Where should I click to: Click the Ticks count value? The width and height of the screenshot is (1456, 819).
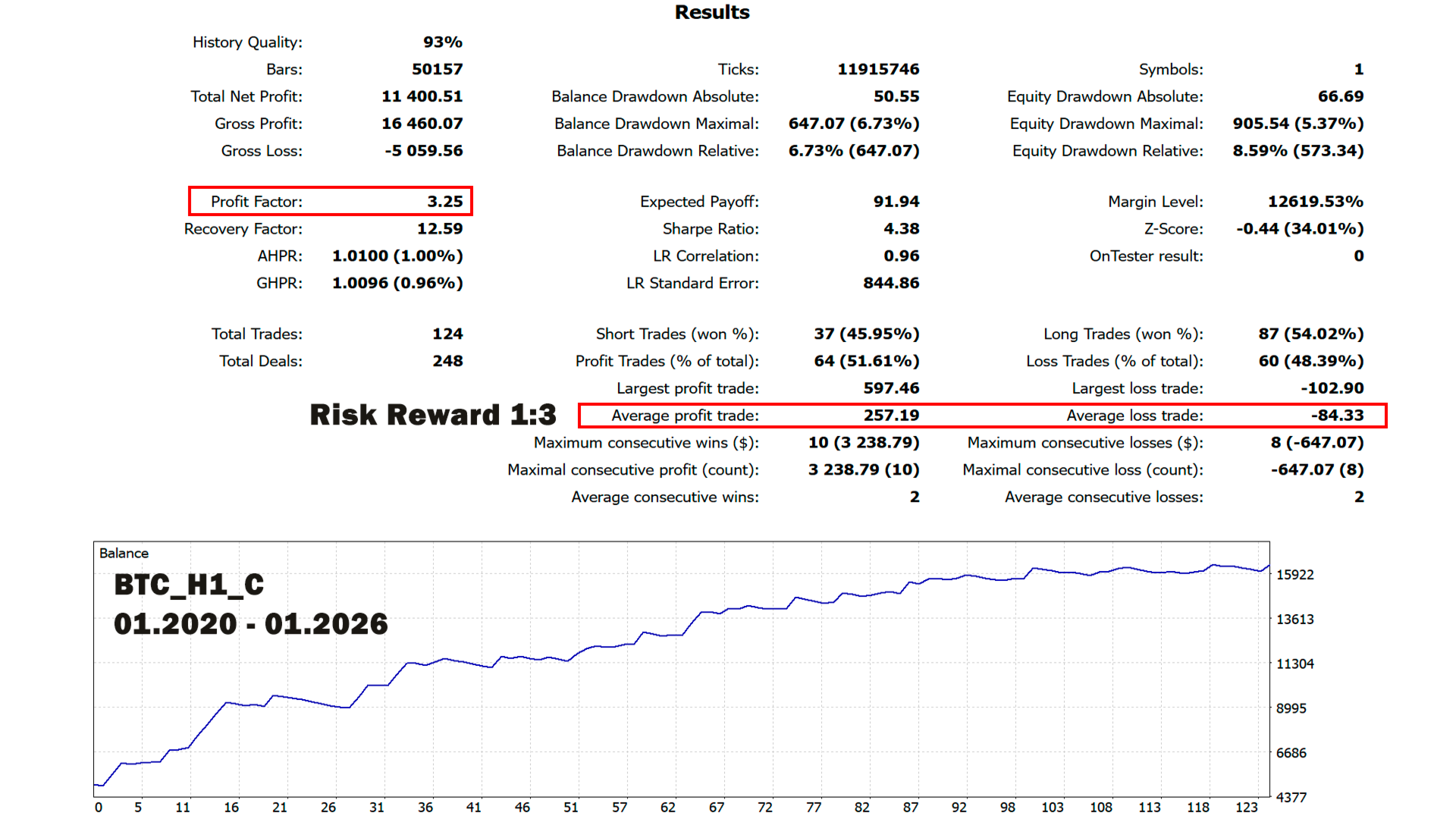coord(877,70)
